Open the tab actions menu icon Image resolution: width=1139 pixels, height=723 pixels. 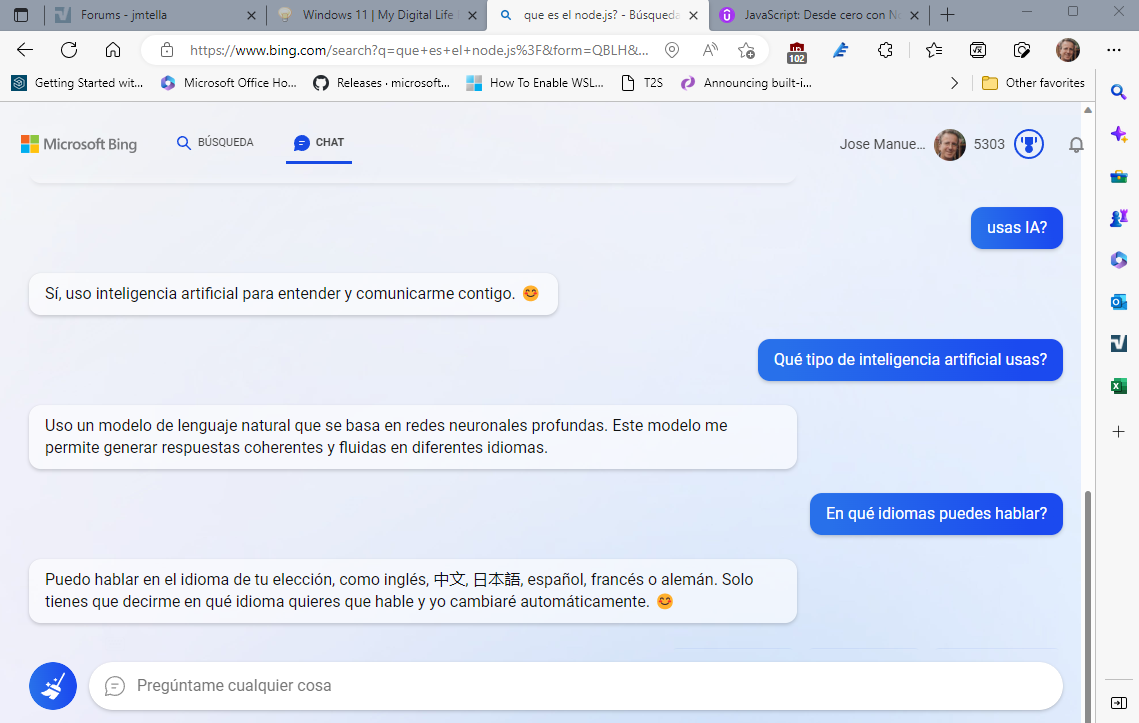pos(21,15)
